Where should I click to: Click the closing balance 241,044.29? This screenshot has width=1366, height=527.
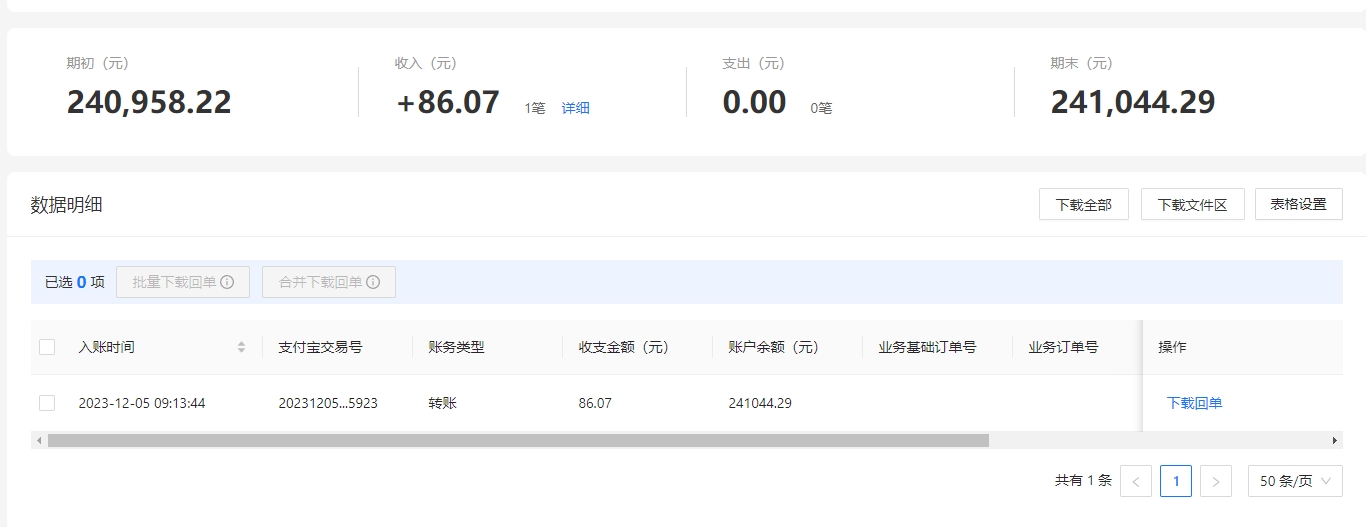(x=1133, y=102)
